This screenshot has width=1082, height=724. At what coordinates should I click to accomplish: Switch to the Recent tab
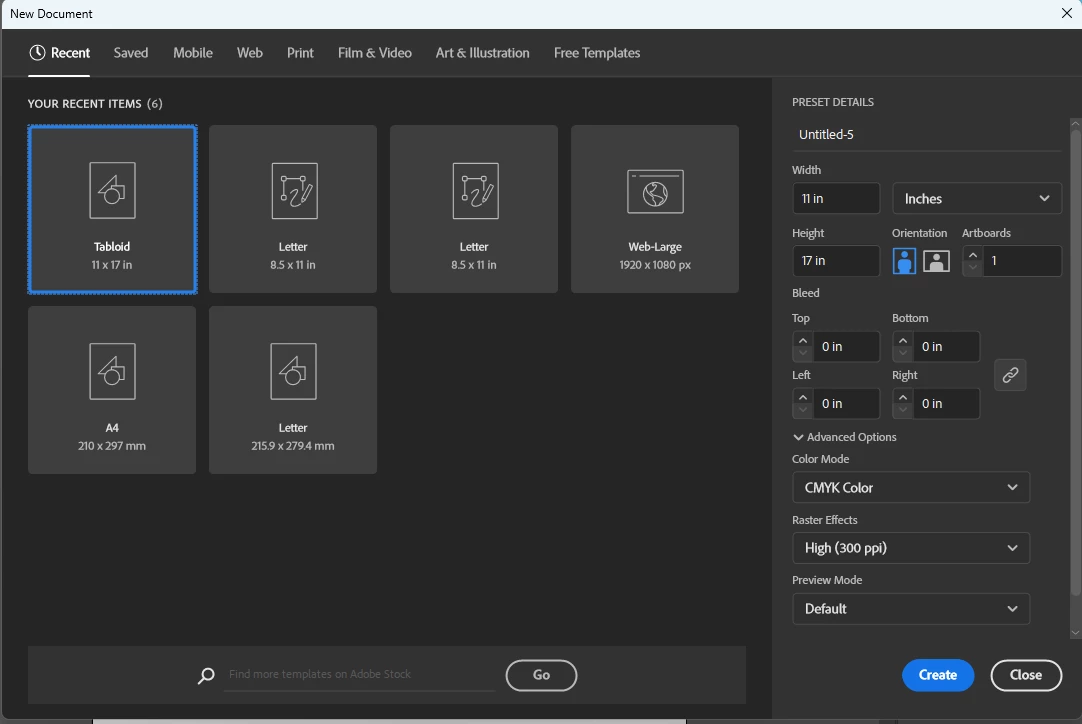point(59,53)
